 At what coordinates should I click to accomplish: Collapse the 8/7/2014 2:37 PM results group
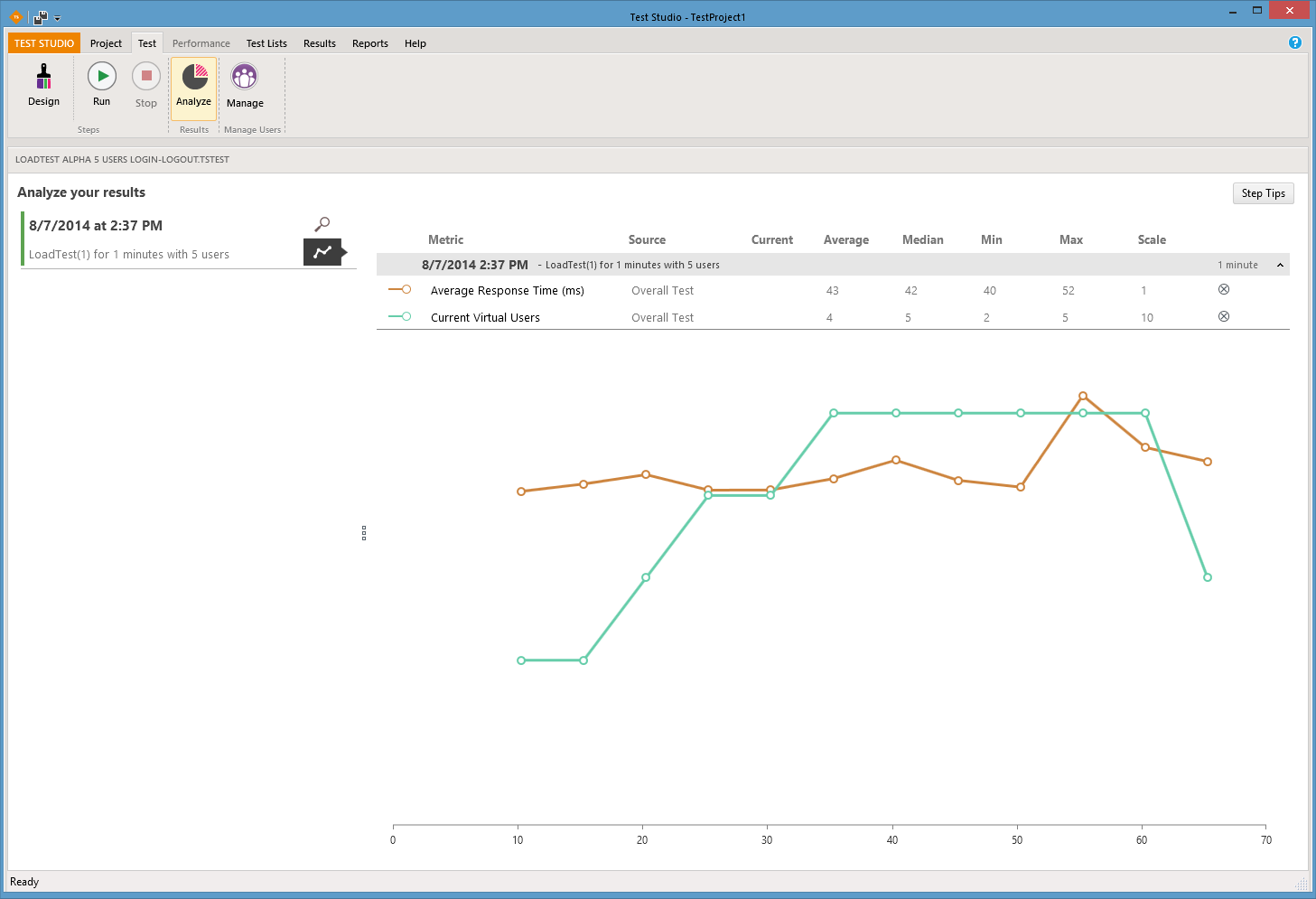tap(1280, 265)
